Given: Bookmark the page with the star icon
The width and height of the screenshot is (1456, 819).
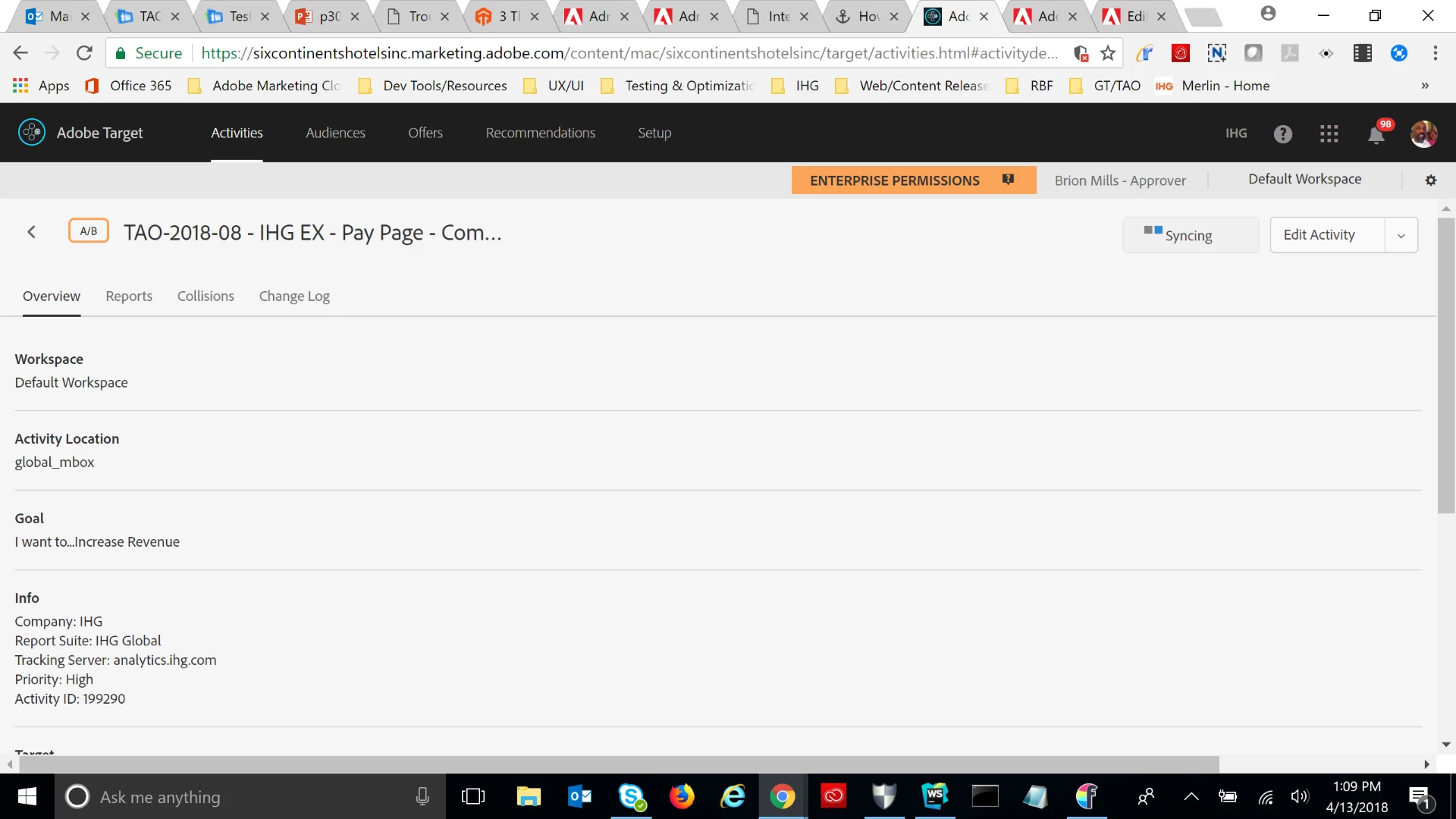Looking at the screenshot, I should (1108, 53).
